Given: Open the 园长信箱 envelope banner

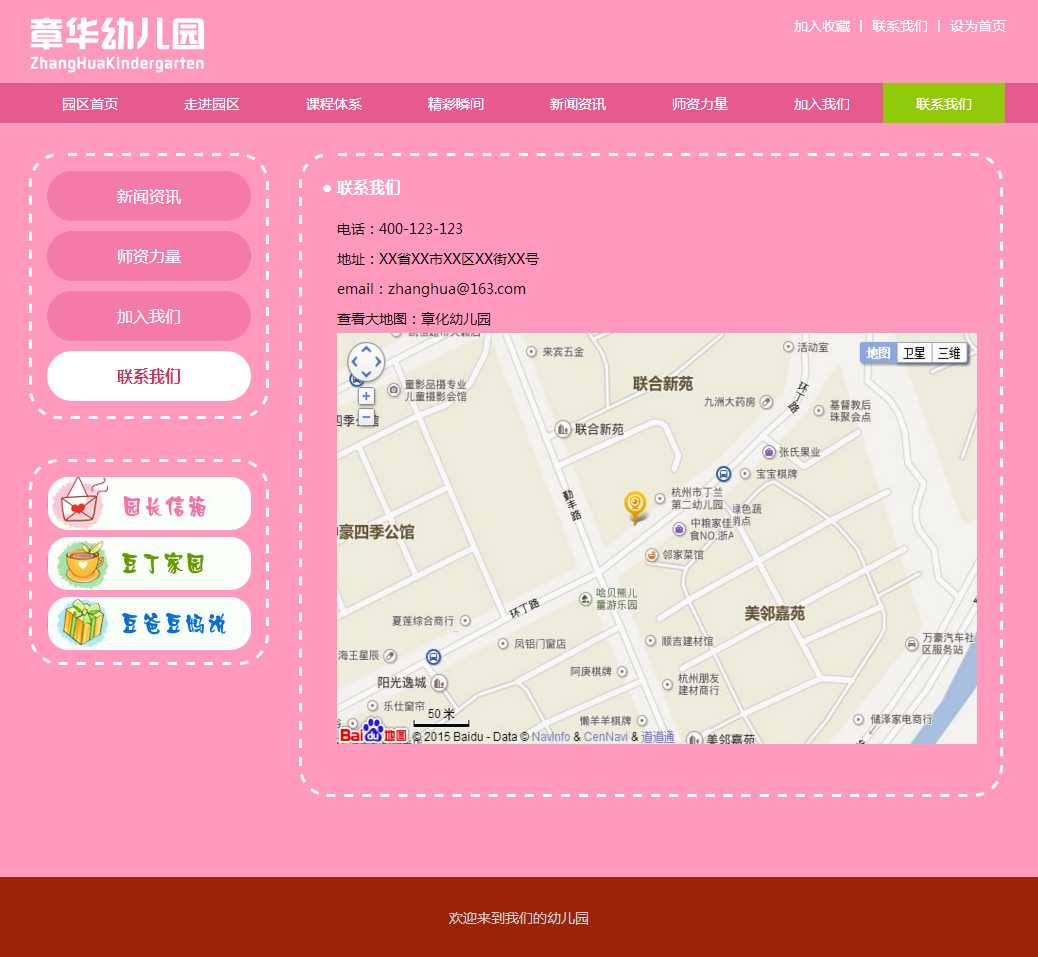Looking at the screenshot, I should point(149,504).
